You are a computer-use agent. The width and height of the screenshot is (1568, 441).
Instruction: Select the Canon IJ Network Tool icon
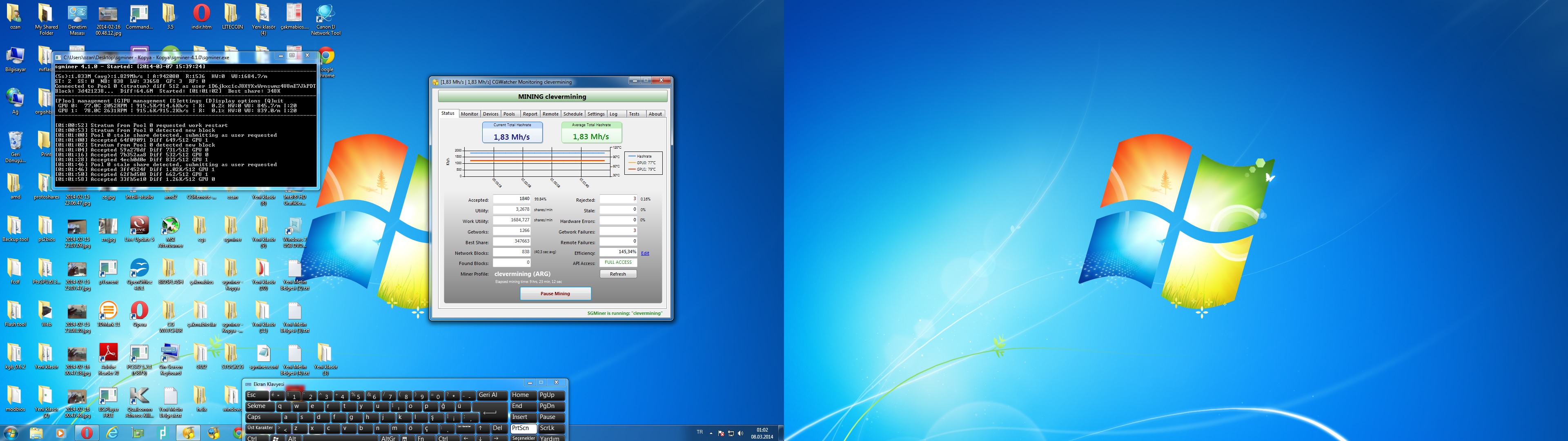[x=326, y=20]
